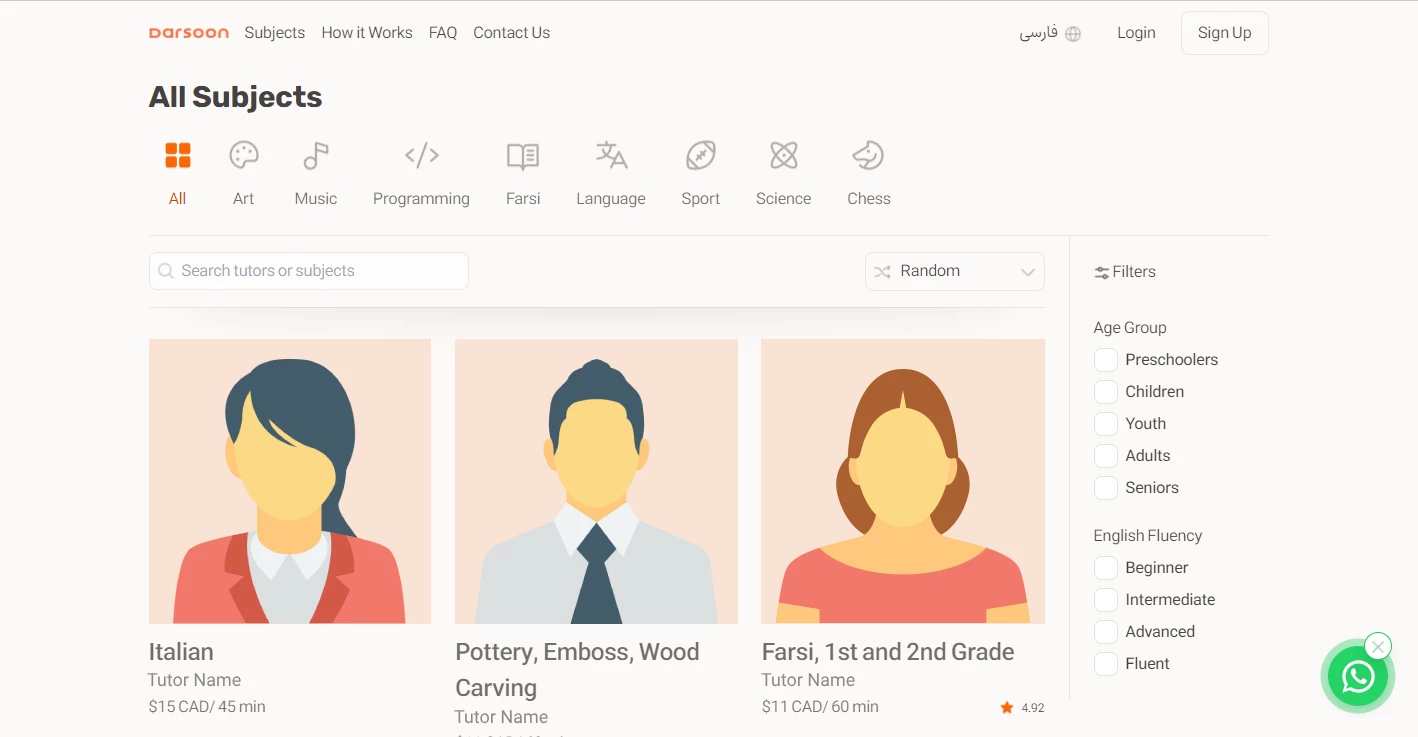Choose the Art palette icon
The width and height of the screenshot is (1418, 737).
[x=244, y=155]
